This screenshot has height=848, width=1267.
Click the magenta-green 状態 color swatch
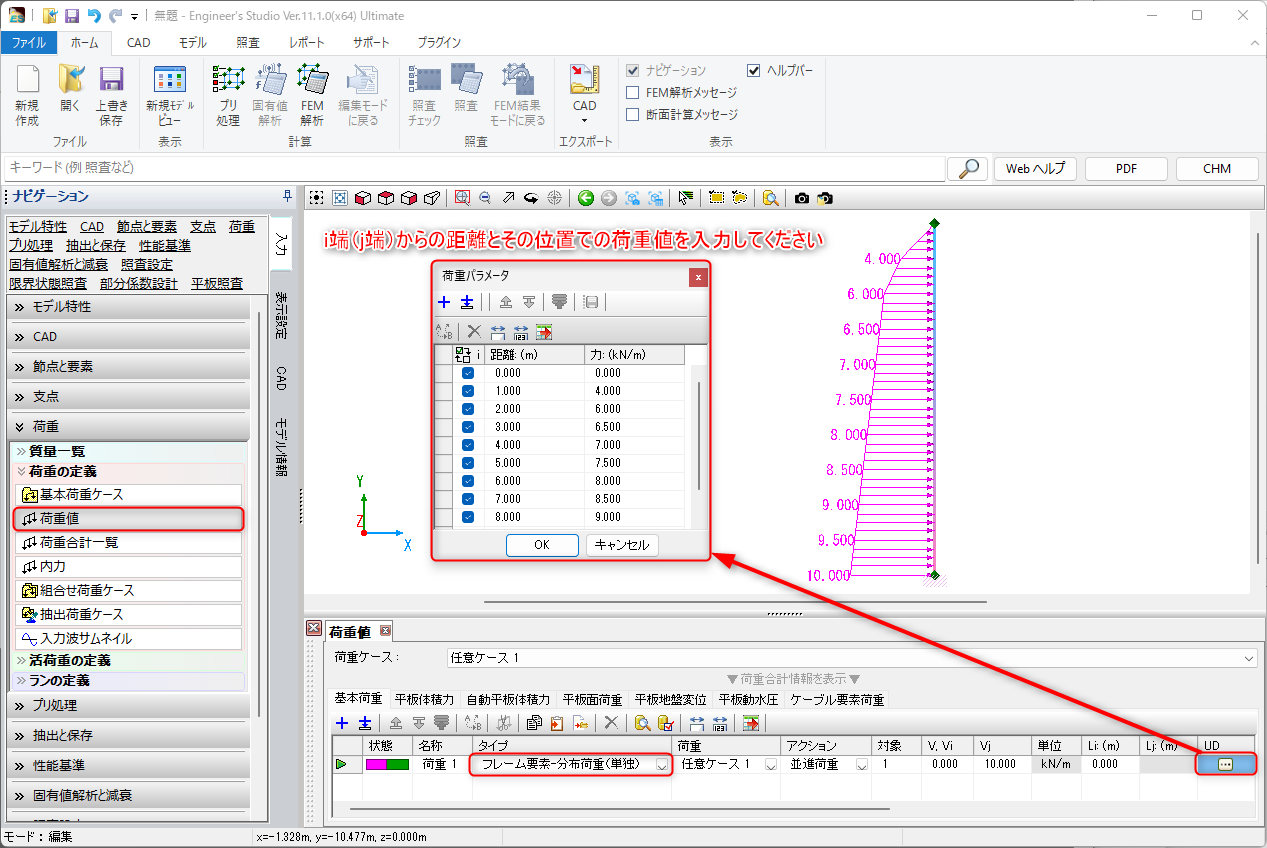pyautogui.click(x=387, y=764)
